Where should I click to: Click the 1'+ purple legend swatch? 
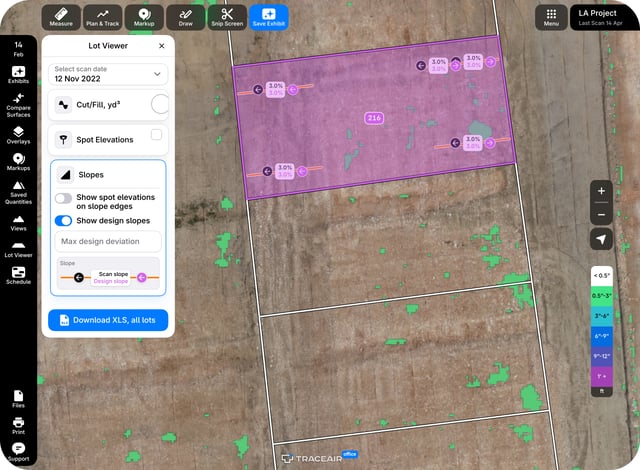click(602, 376)
